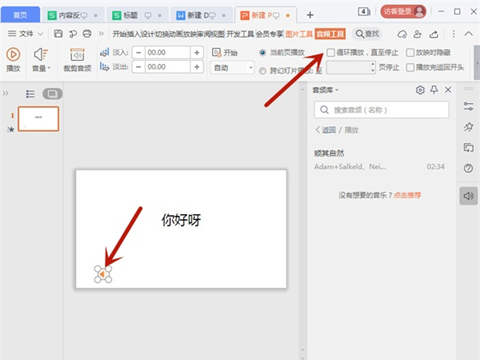
Task: Click the page-stop number spinner field
Action: pyautogui.click(x=351, y=68)
